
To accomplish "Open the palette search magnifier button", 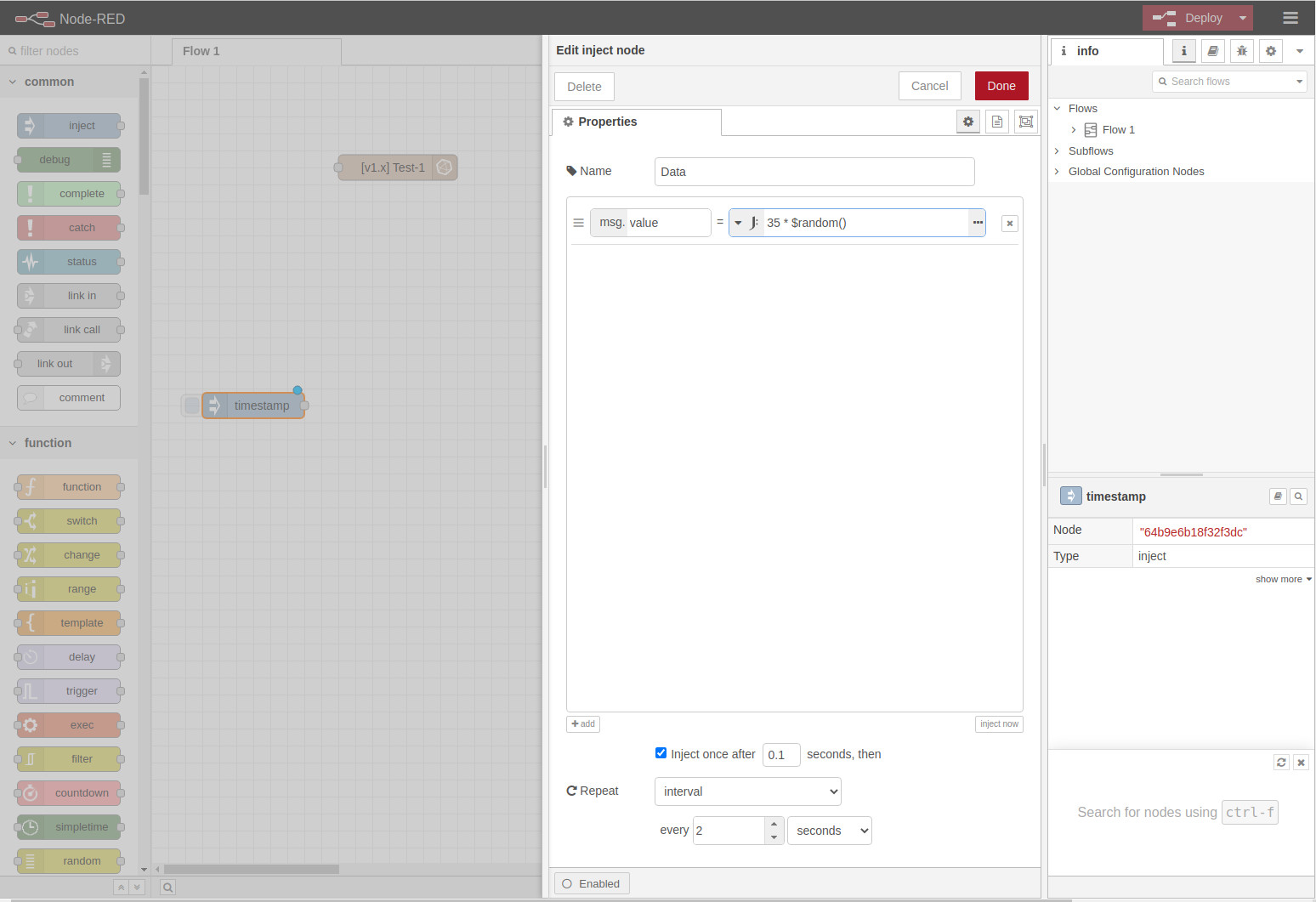I will click(168, 888).
